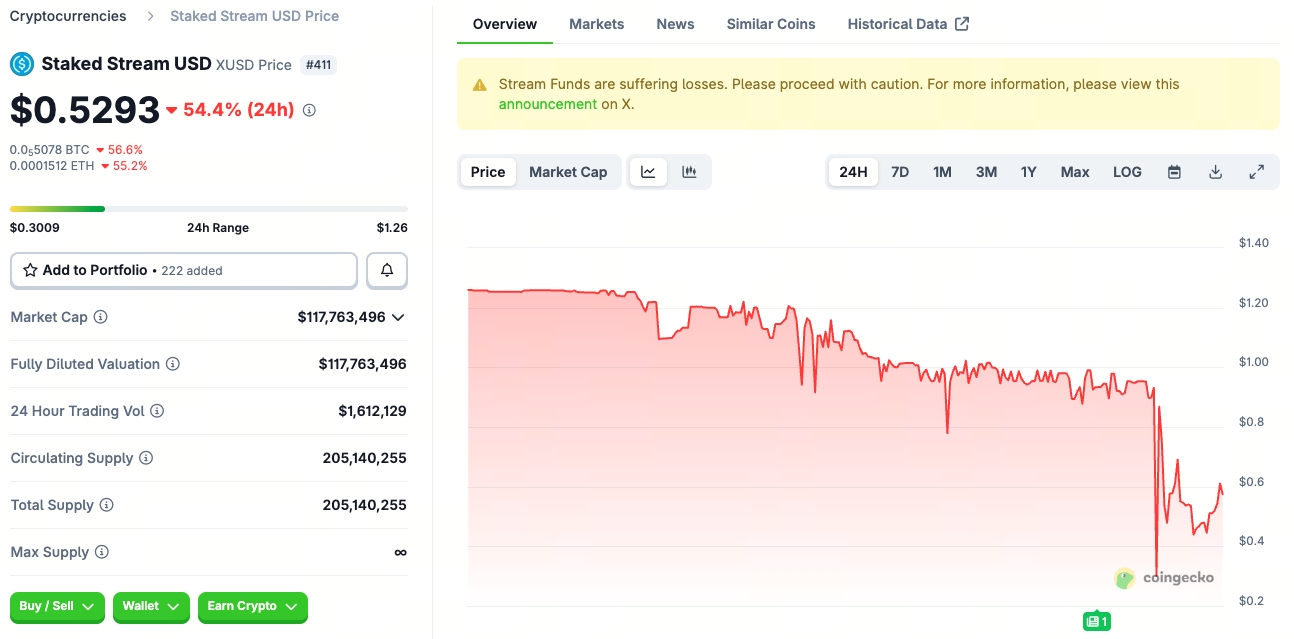Expand the Market Cap row chevron
This screenshot has height=639, width=1294.
point(400,317)
